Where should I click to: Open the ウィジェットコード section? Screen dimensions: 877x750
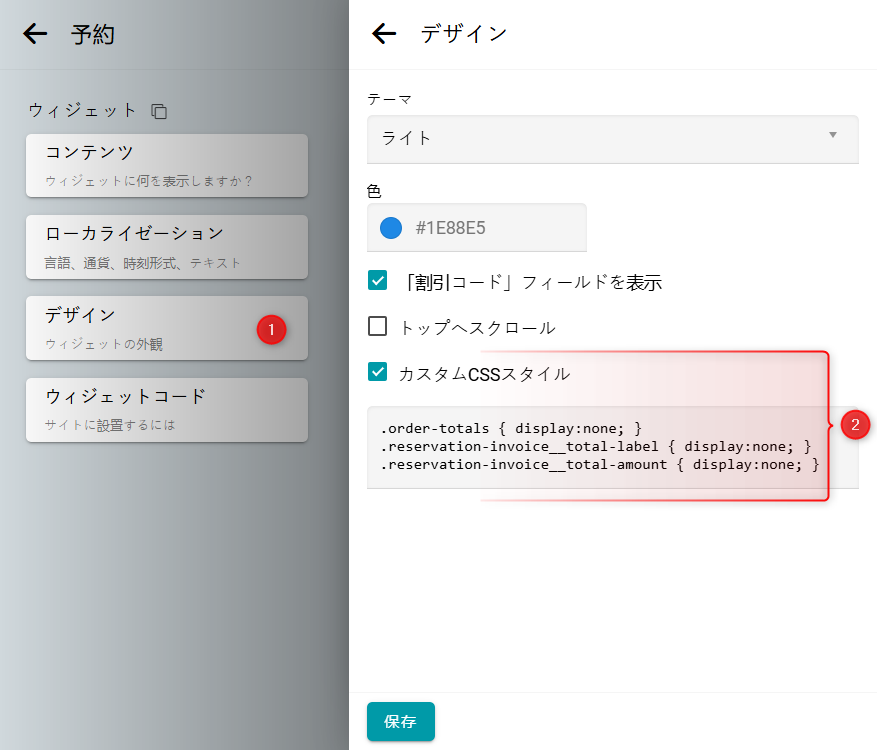166,409
